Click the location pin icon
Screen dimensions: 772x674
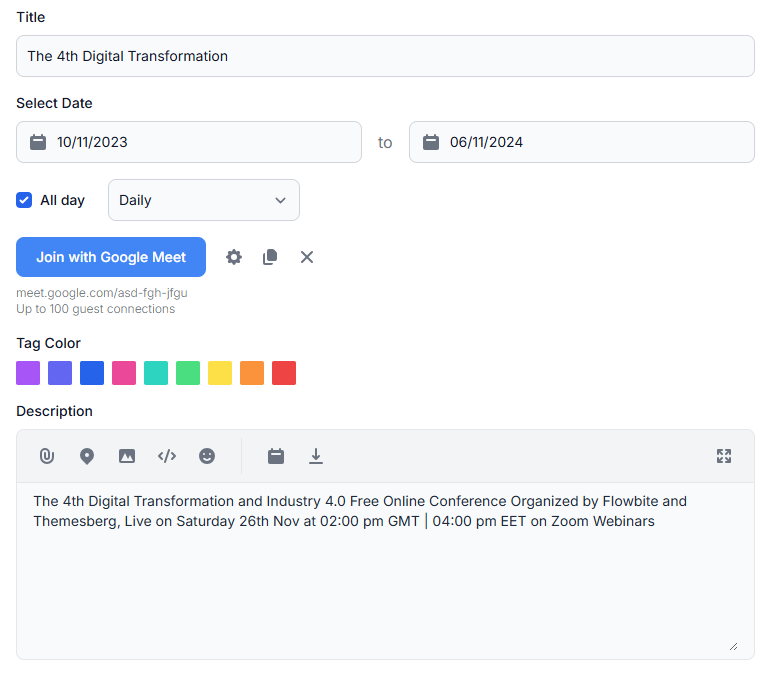(x=87, y=456)
